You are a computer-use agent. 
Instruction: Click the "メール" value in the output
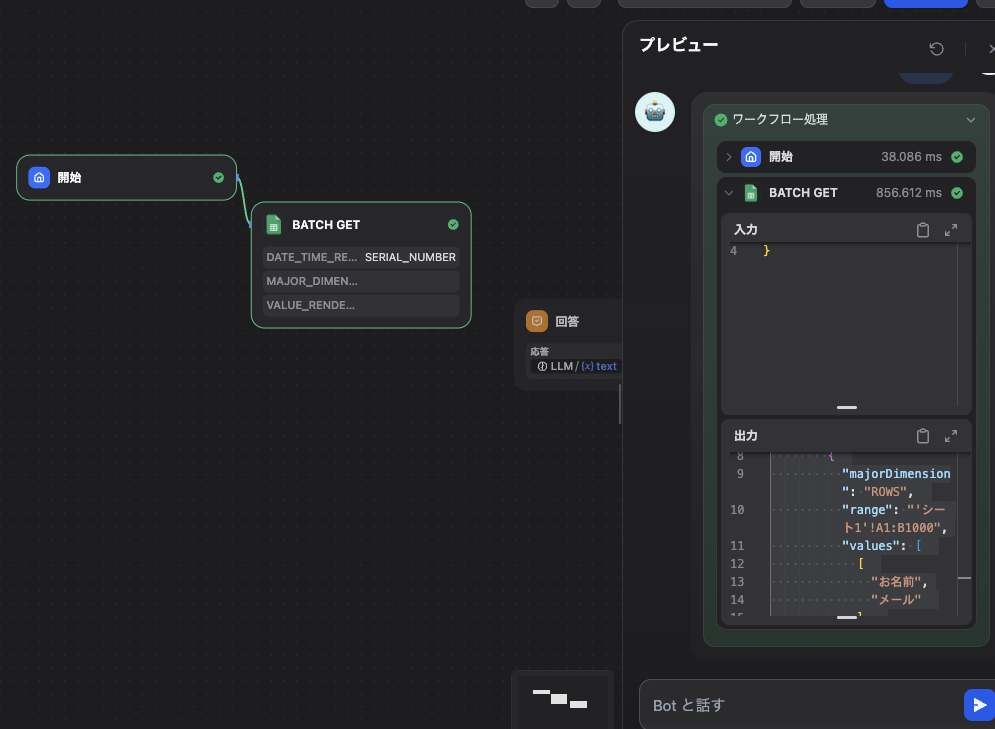(x=895, y=600)
